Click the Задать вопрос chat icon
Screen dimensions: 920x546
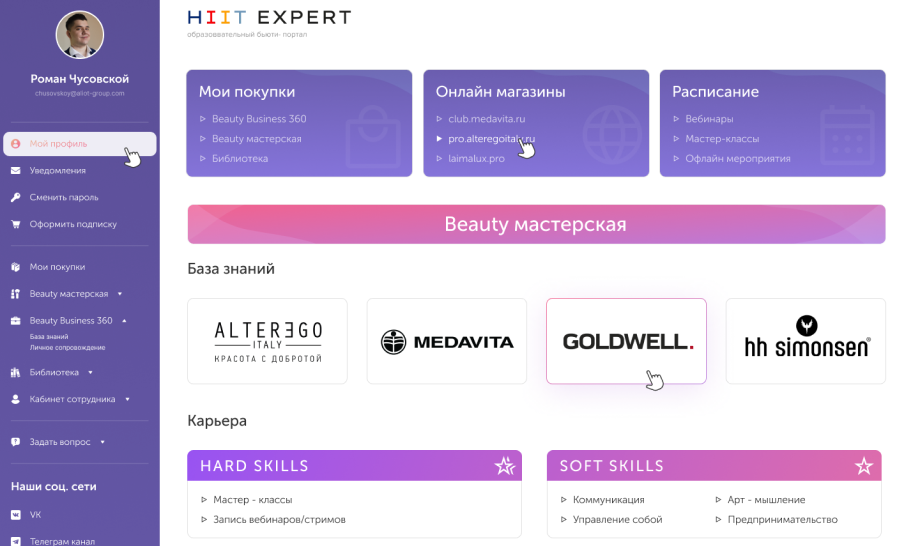16,442
